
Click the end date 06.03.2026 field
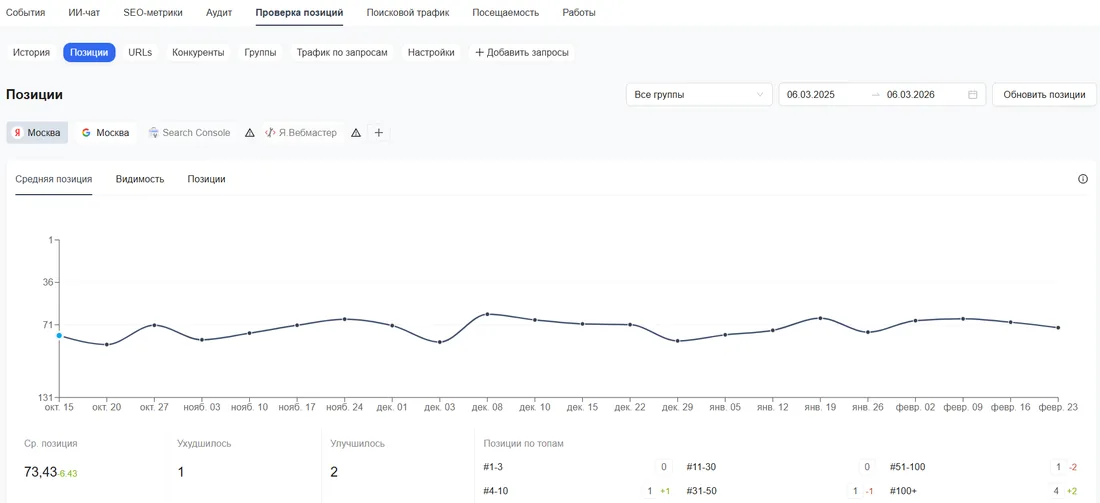click(911, 95)
